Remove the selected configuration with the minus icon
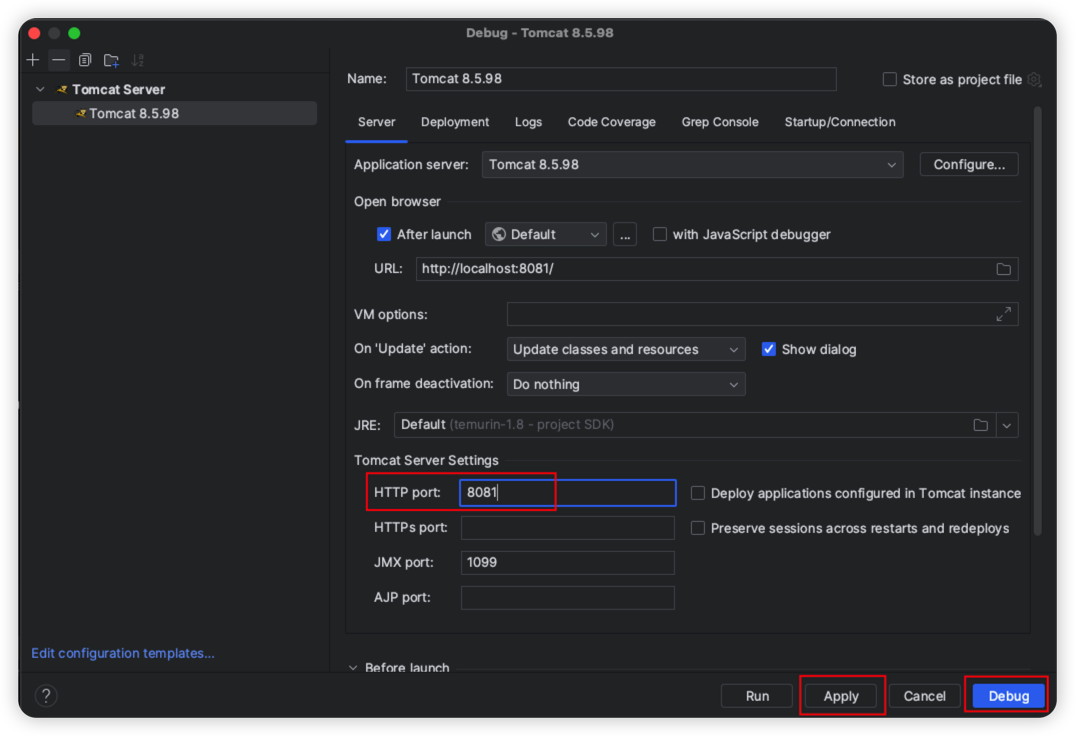The height and width of the screenshot is (736, 1075). click(x=59, y=60)
